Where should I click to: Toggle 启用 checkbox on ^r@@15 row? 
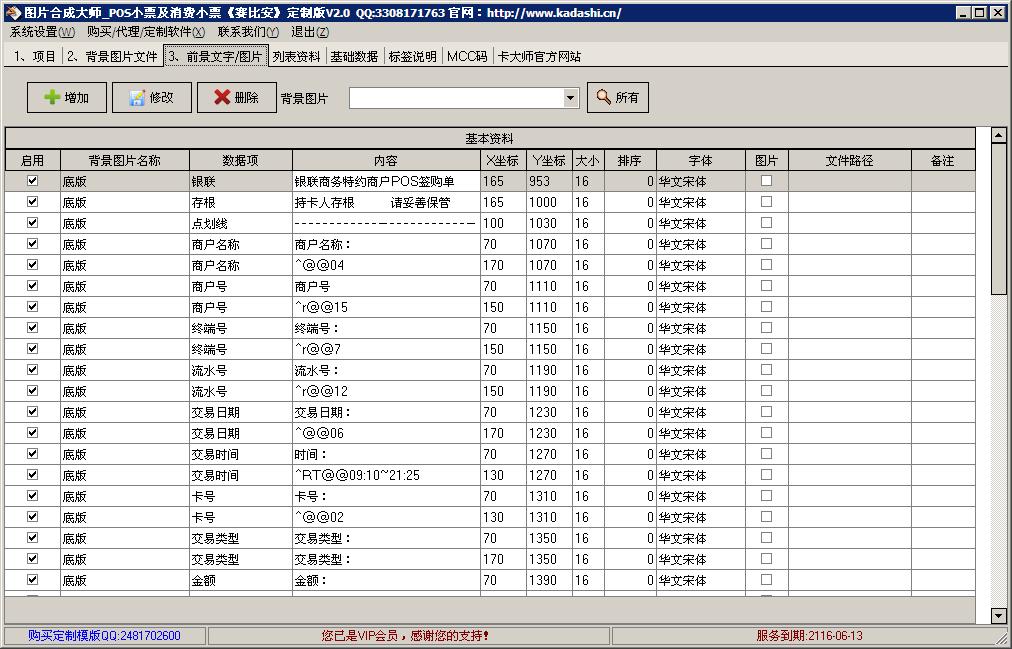(x=32, y=306)
